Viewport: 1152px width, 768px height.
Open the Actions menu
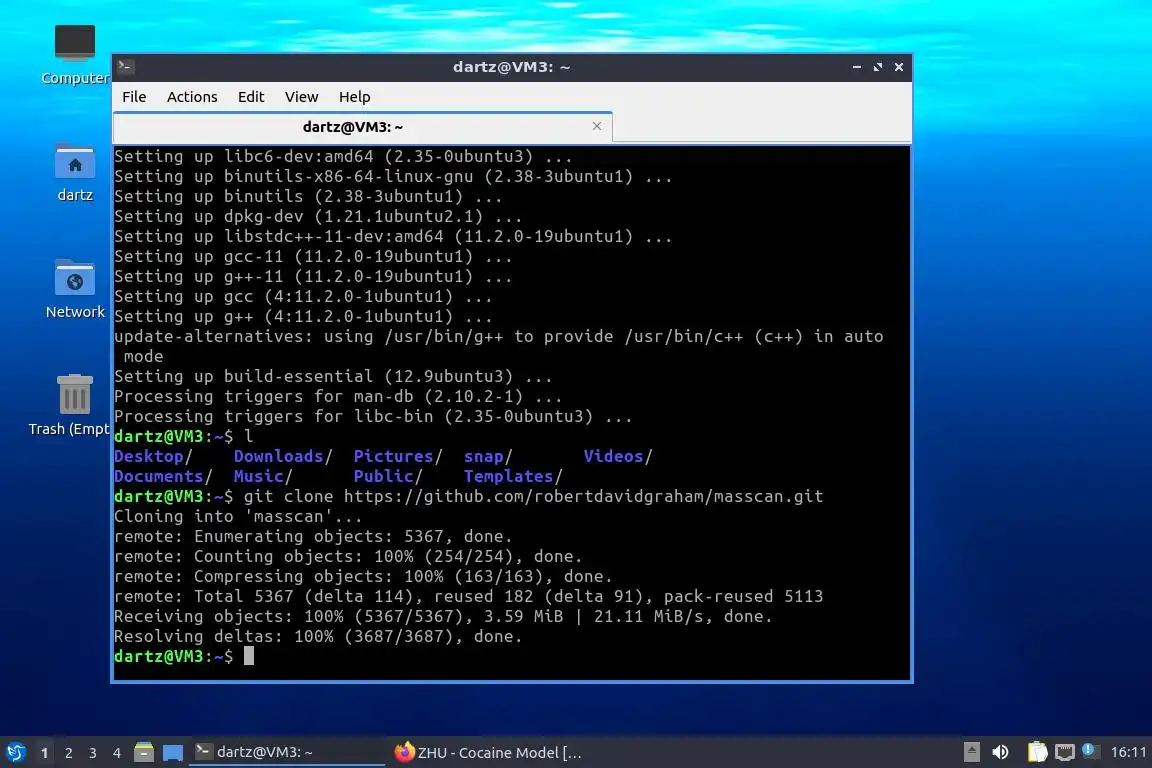pyautogui.click(x=192, y=97)
